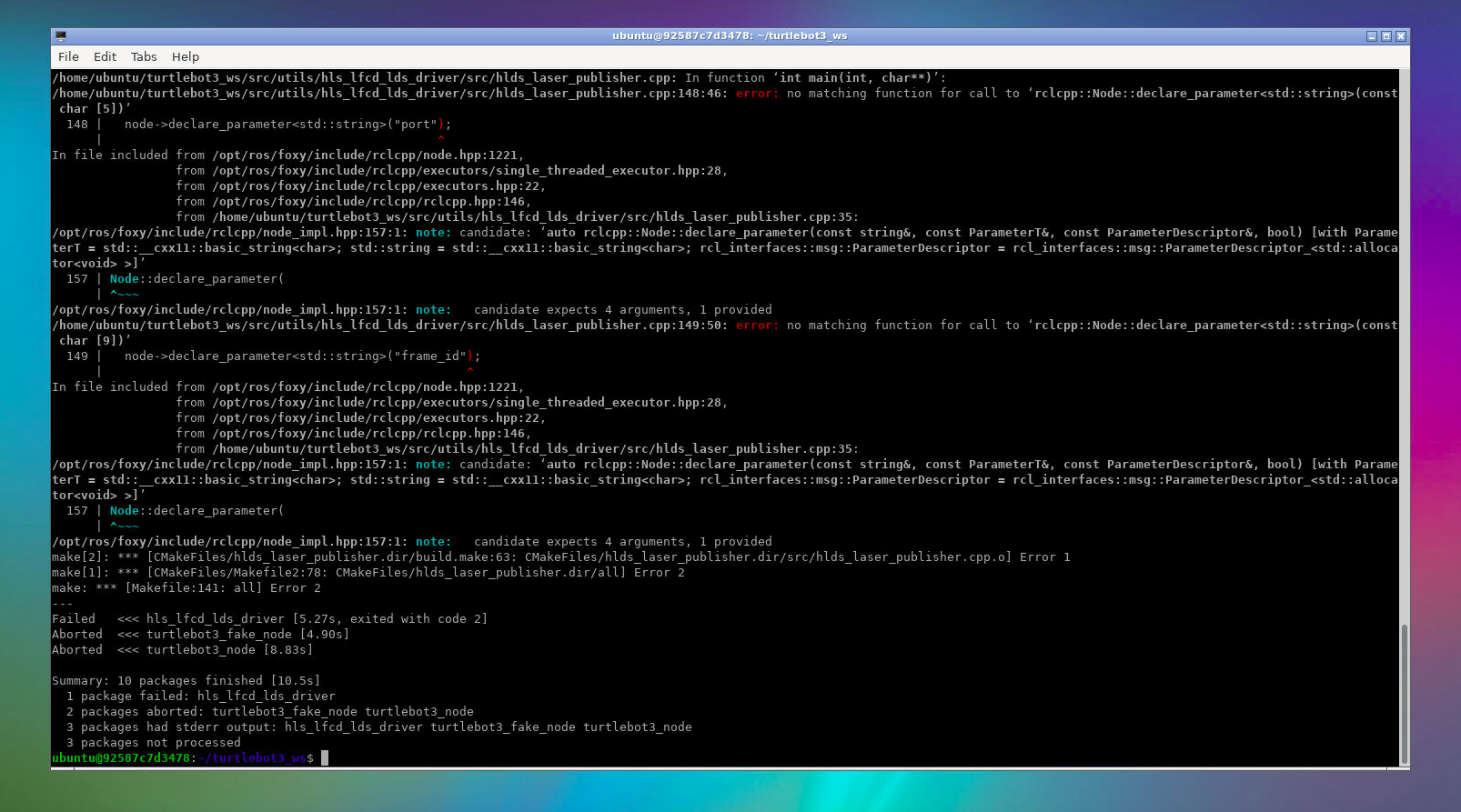The image size is (1461, 812).
Task: Maximize the terminal window
Action: pyautogui.click(x=1385, y=36)
